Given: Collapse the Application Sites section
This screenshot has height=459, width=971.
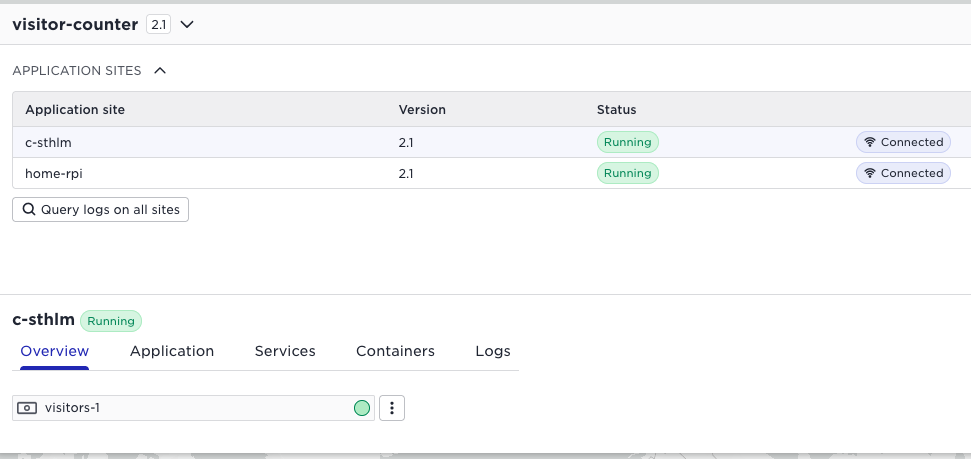Looking at the screenshot, I should click(x=160, y=71).
